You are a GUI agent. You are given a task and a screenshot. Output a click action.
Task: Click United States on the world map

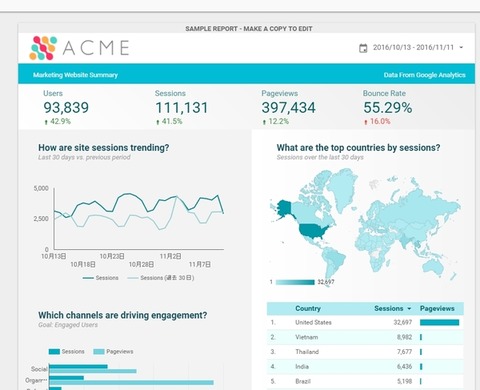[x=313, y=231]
